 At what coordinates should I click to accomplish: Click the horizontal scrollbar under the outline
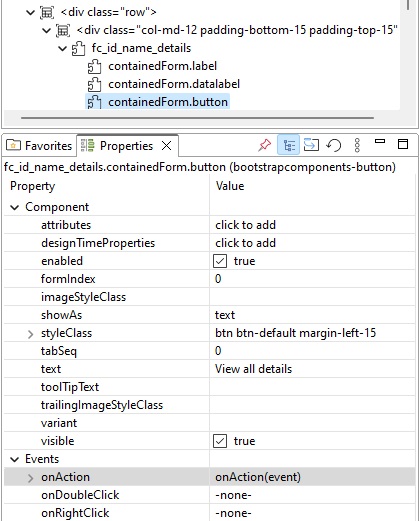click(197, 118)
